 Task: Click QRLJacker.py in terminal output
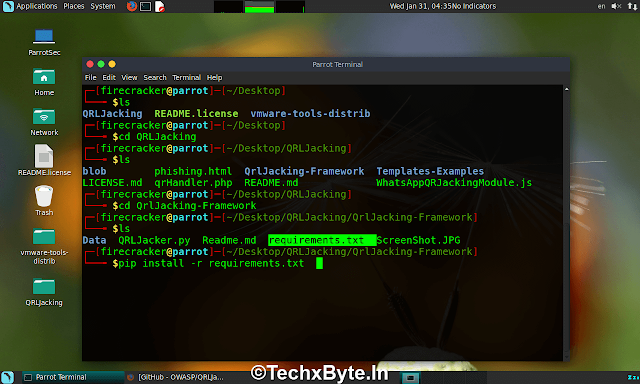tap(154, 240)
